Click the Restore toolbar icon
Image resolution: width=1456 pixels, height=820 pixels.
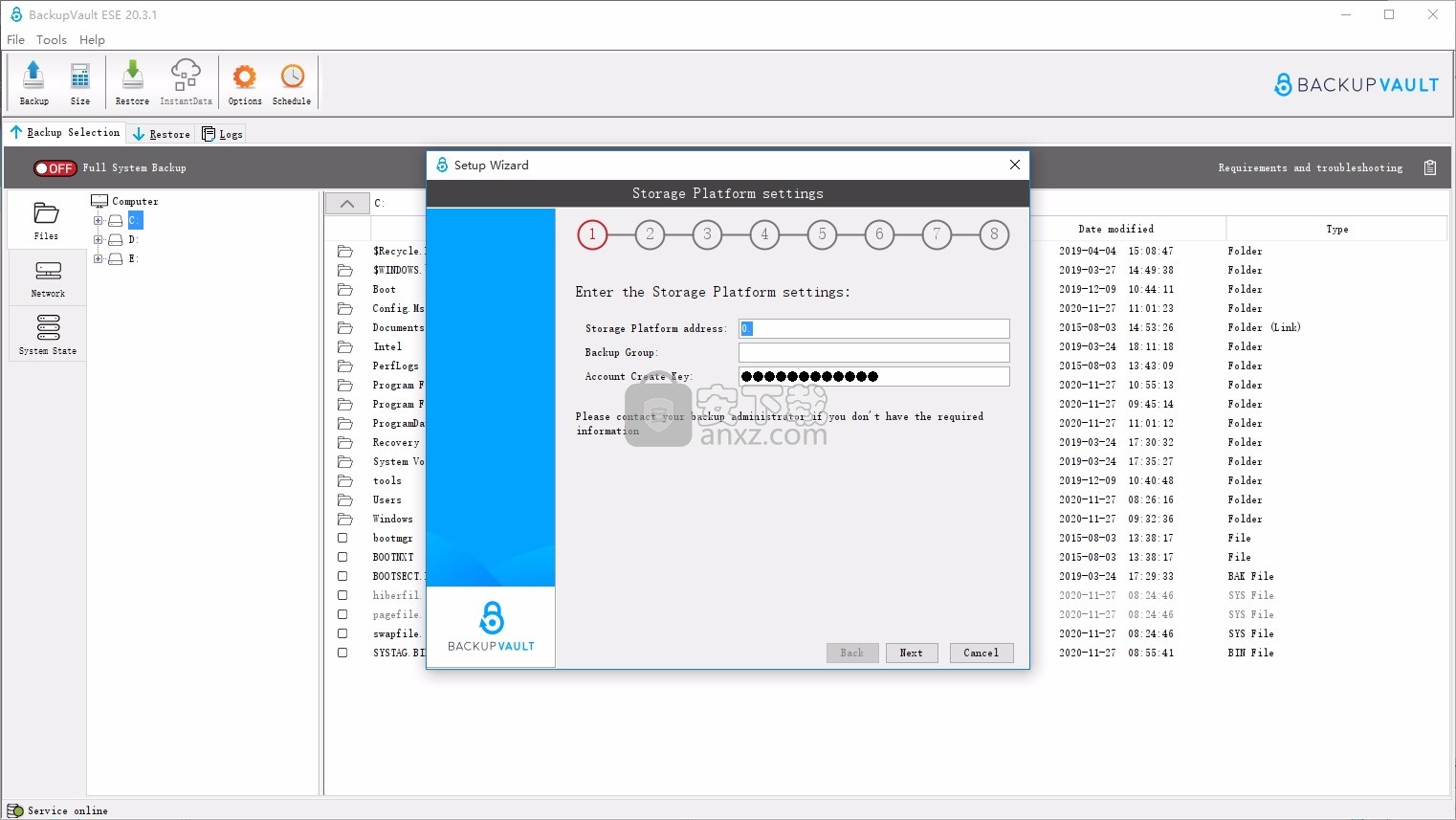tap(132, 82)
